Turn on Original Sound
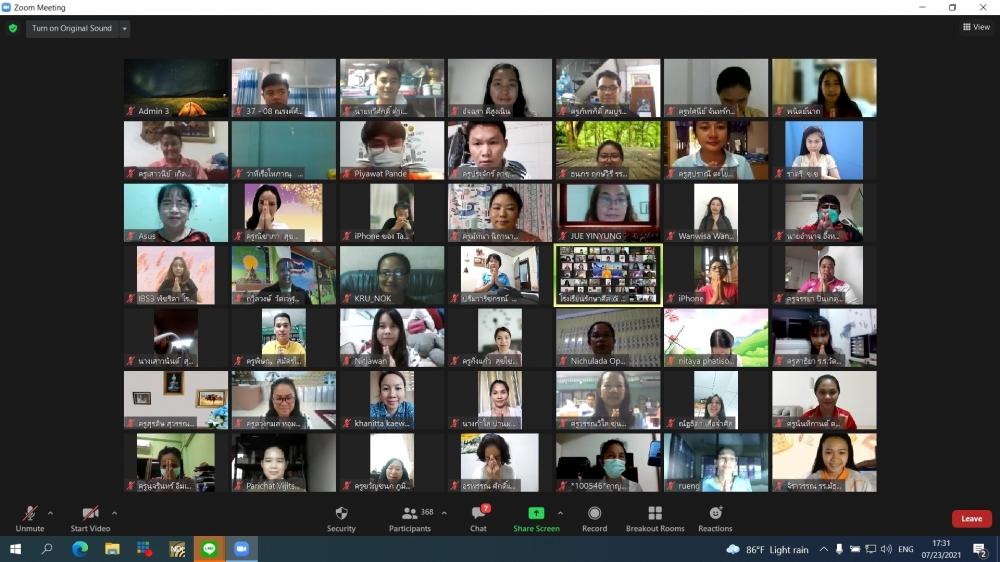 coord(72,29)
